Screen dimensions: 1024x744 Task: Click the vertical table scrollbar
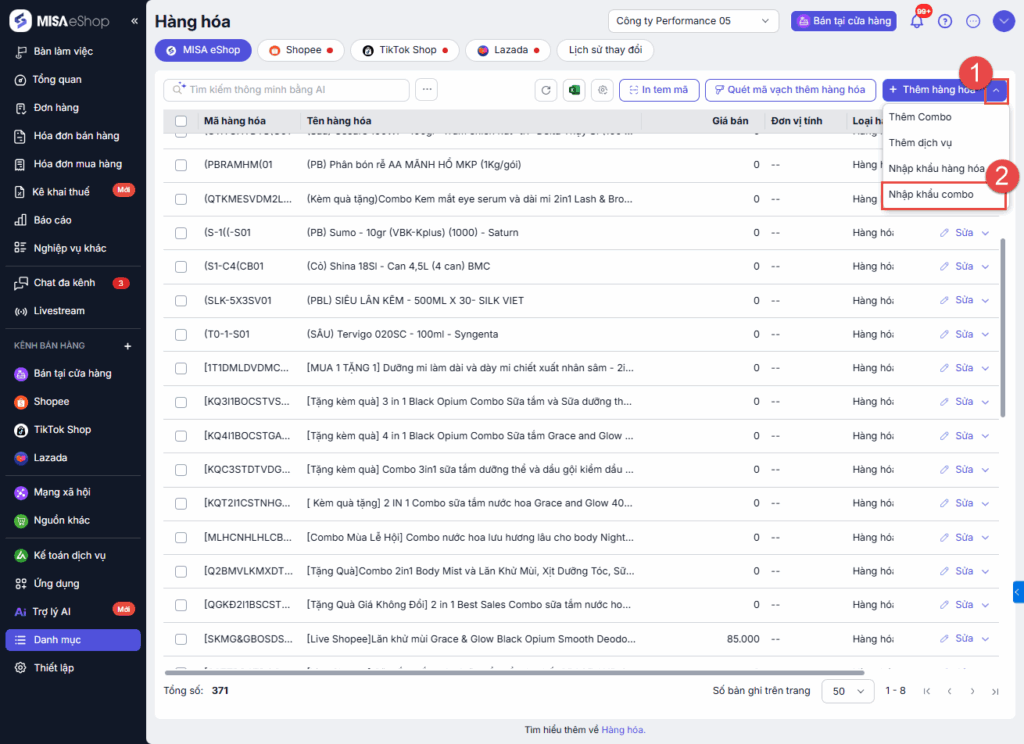click(x=1002, y=328)
